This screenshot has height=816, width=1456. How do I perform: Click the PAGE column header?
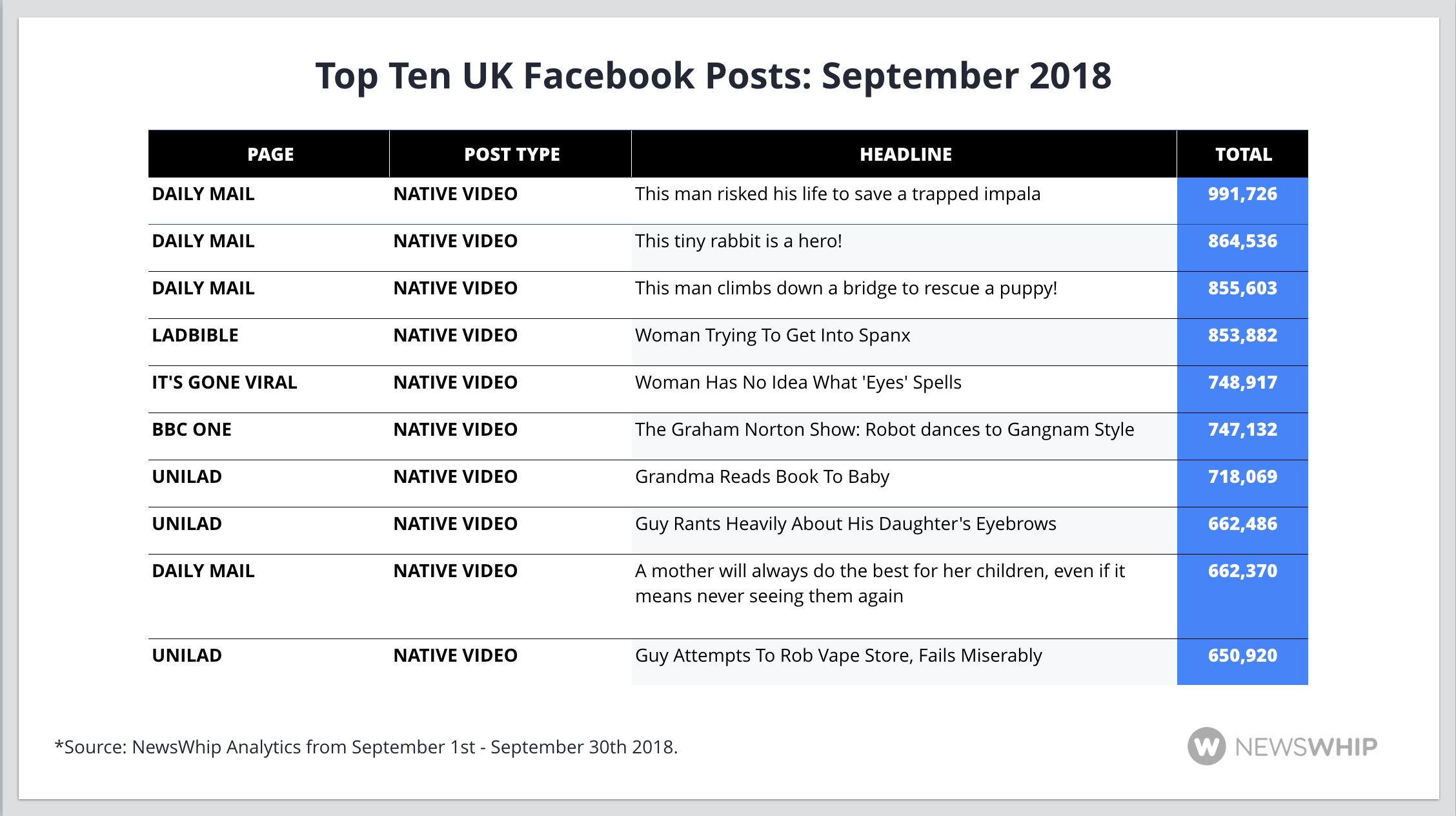coord(270,154)
